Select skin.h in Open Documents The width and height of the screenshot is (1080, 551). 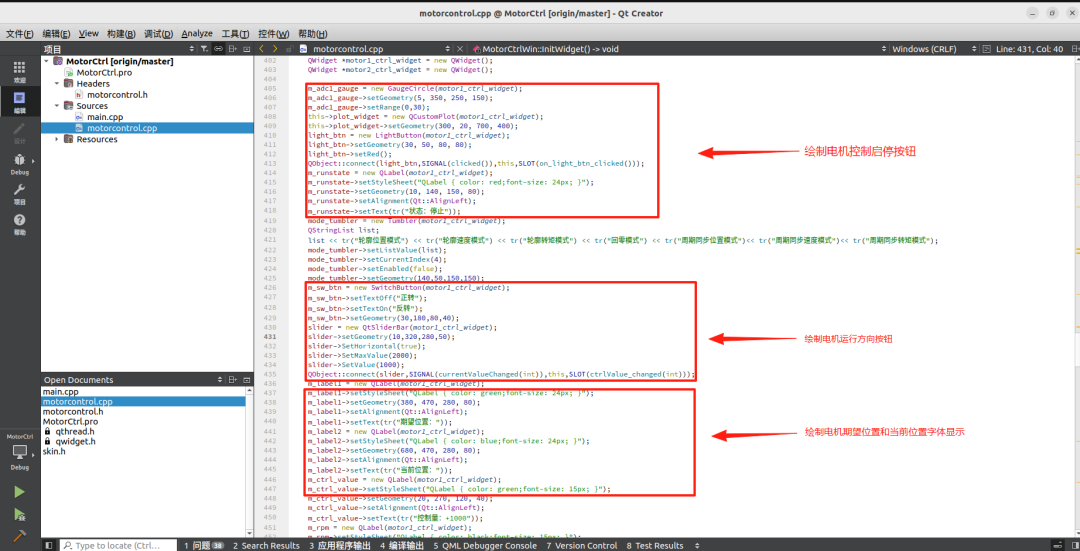pos(55,451)
